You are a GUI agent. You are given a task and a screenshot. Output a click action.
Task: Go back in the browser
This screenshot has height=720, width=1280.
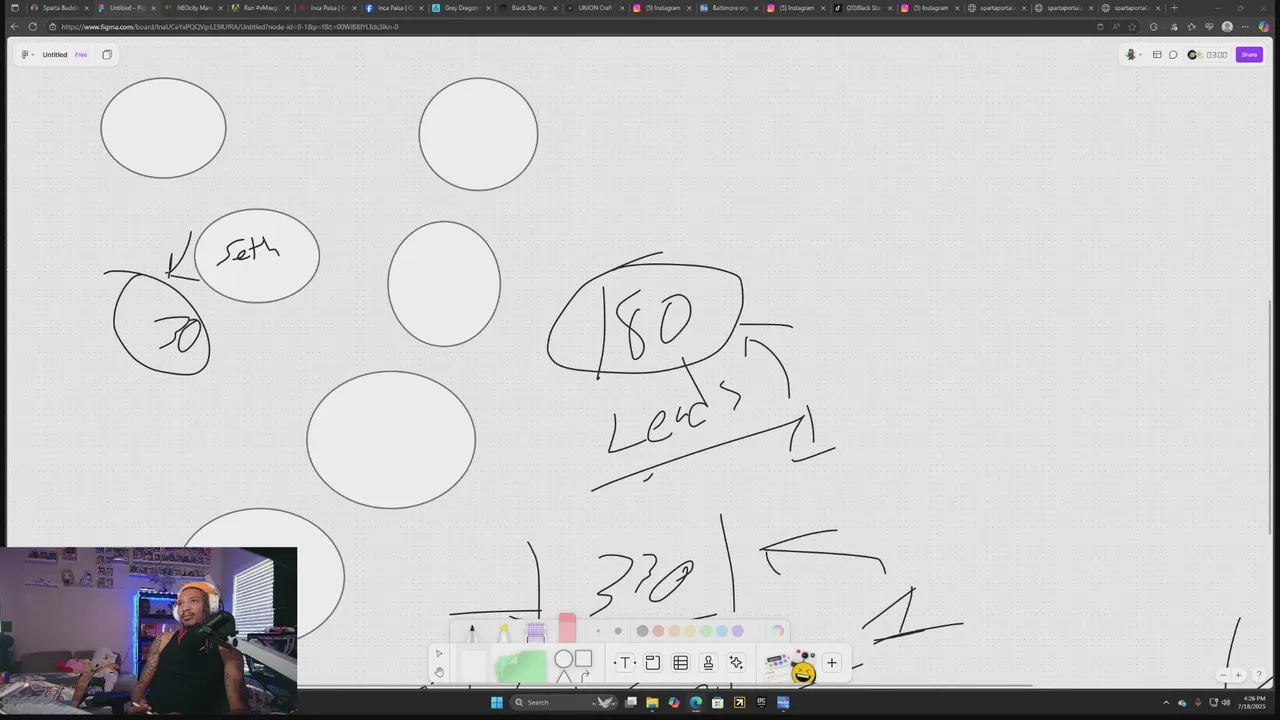[x=14, y=27]
